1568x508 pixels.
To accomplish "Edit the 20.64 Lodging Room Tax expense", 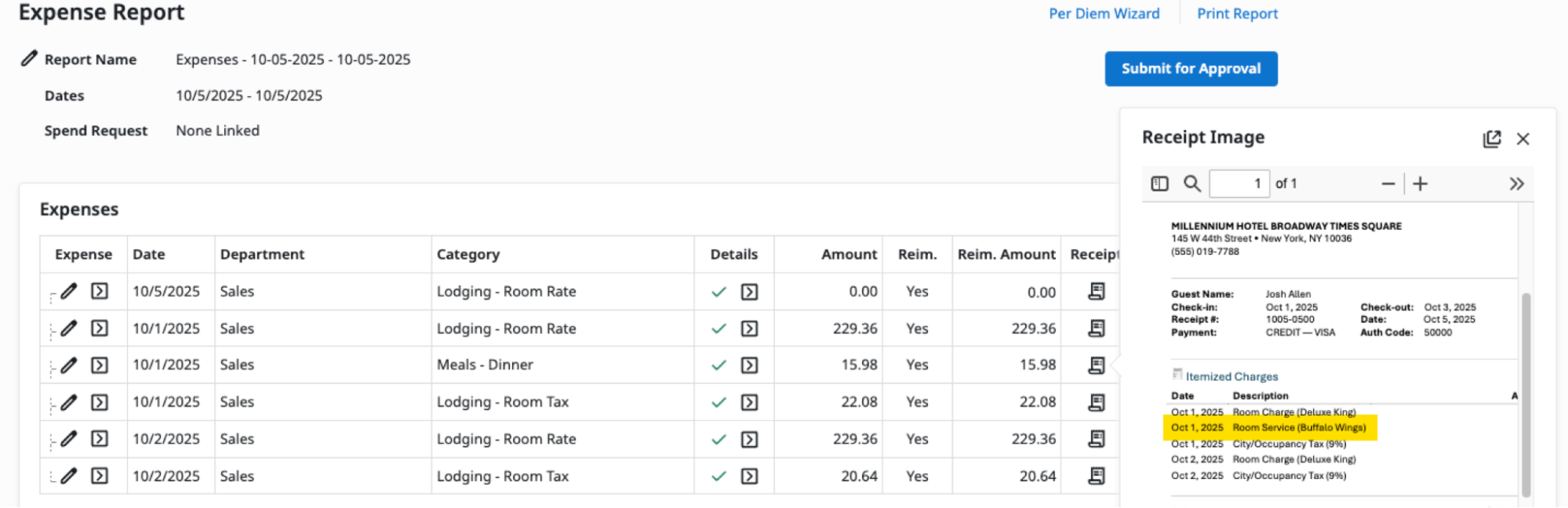I will coord(69,475).
